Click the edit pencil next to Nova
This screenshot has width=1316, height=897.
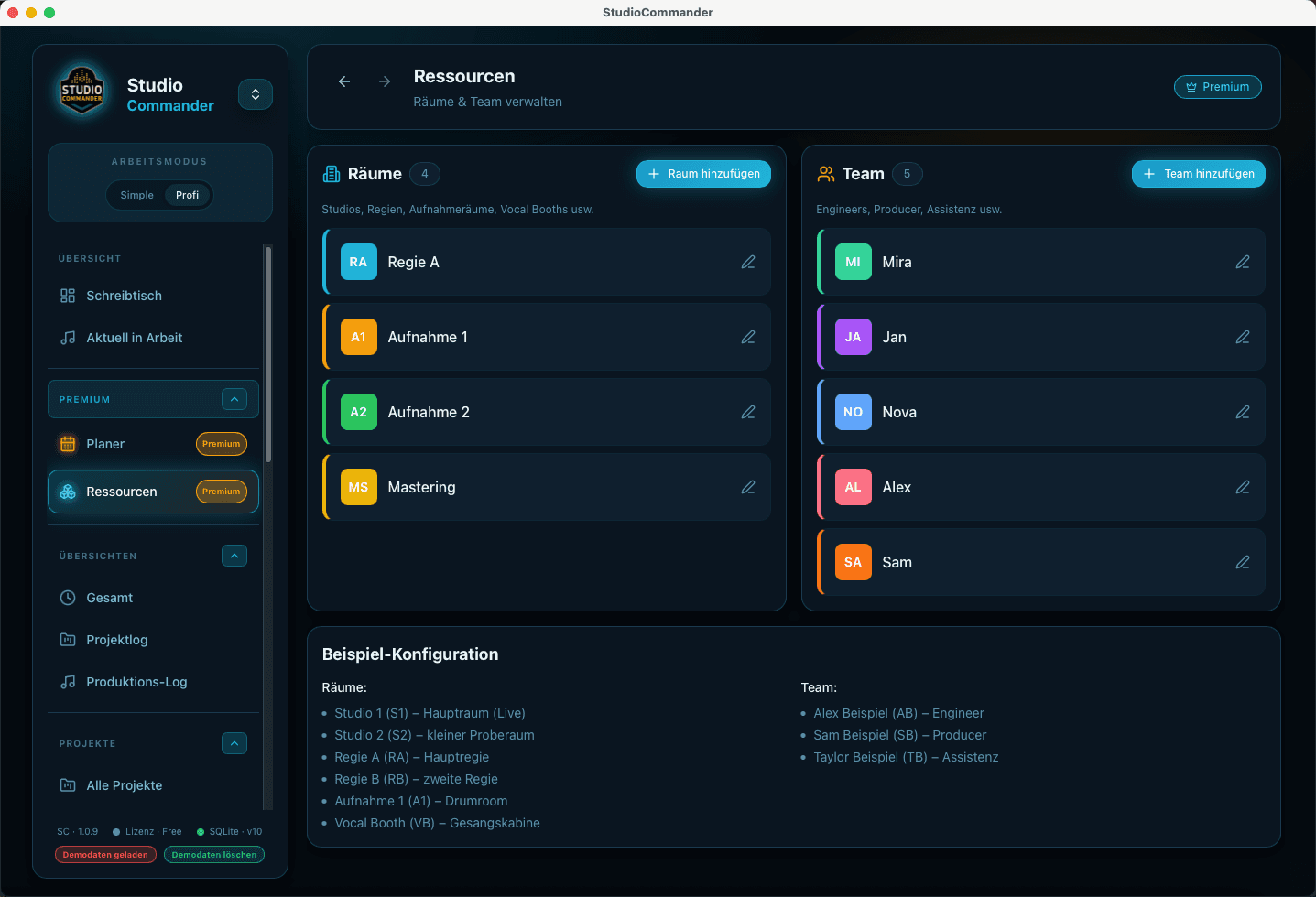point(1242,412)
